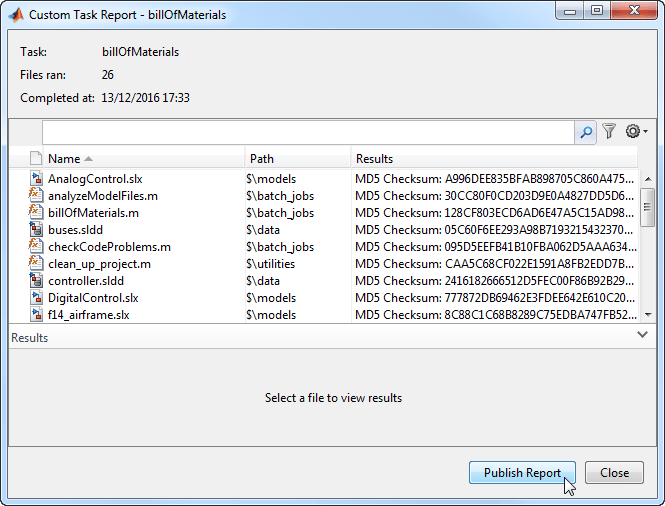Image resolution: width=665 pixels, height=506 pixels.
Task: Click the MD5 checksum starting A996DEE835
Action: point(495,179)
